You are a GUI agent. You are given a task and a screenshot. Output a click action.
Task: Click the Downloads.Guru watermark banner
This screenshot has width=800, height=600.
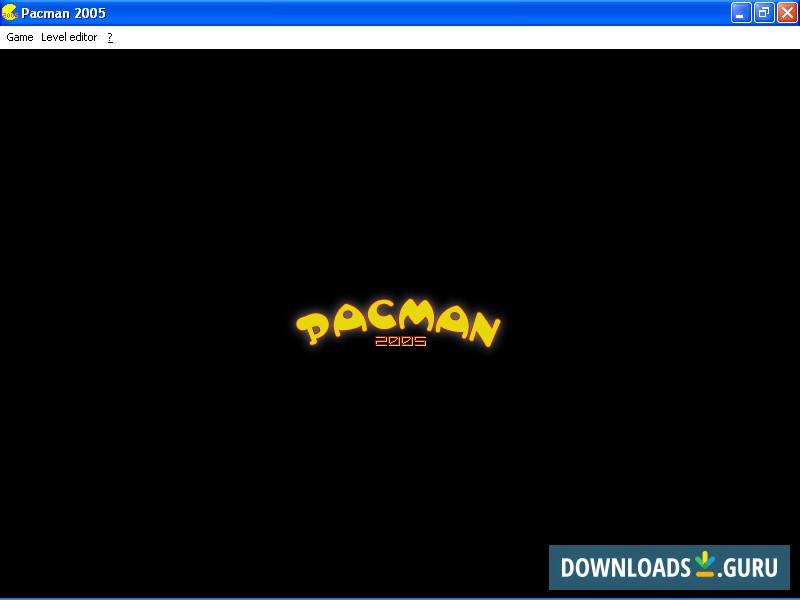click(667, 568)
